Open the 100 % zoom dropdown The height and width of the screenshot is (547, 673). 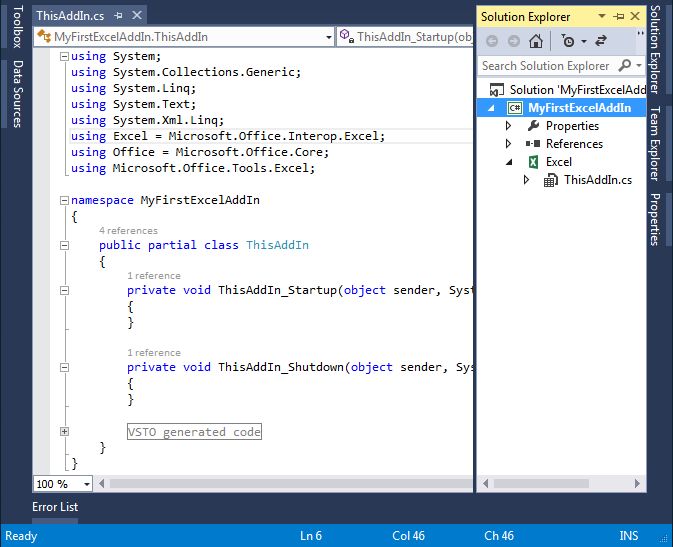coord(87,484)
